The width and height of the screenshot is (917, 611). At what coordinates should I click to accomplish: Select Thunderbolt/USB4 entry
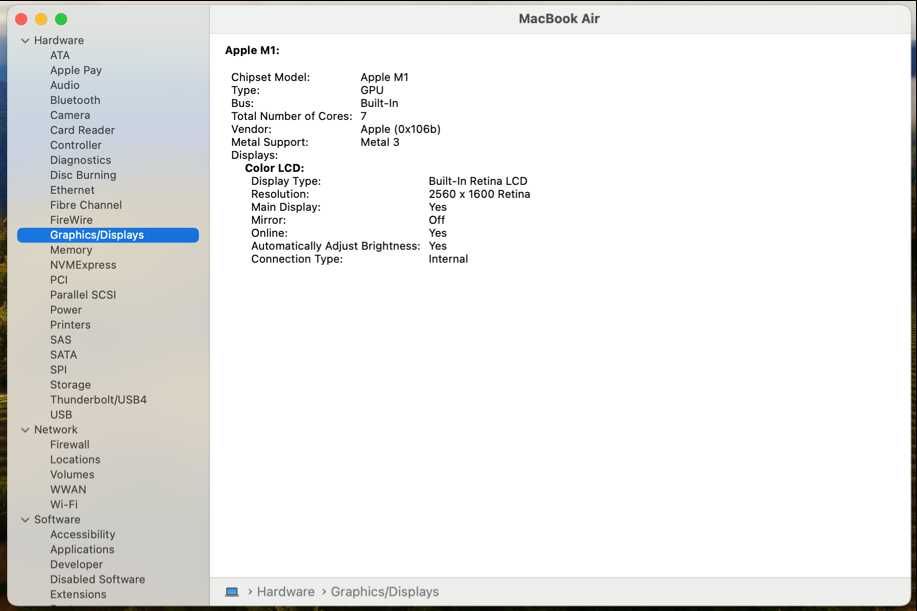click(98, 400)
